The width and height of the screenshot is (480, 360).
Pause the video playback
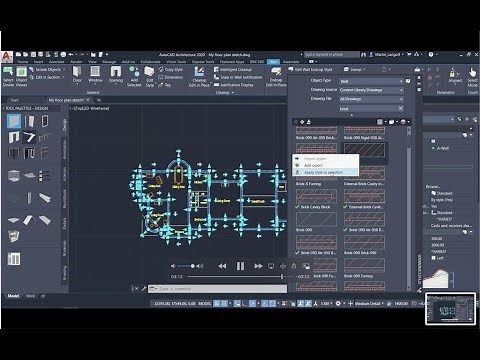click(x=240, y=266)
